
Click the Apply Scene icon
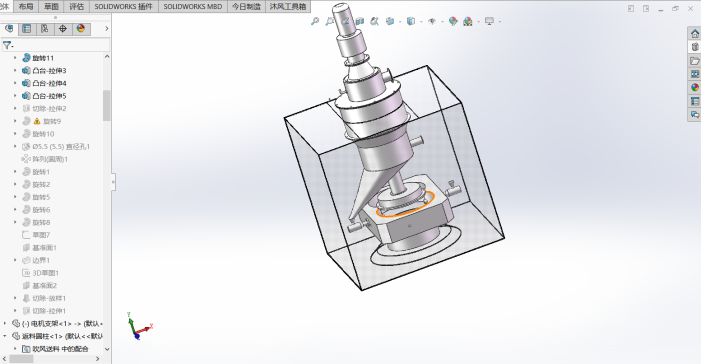[468, 21]
